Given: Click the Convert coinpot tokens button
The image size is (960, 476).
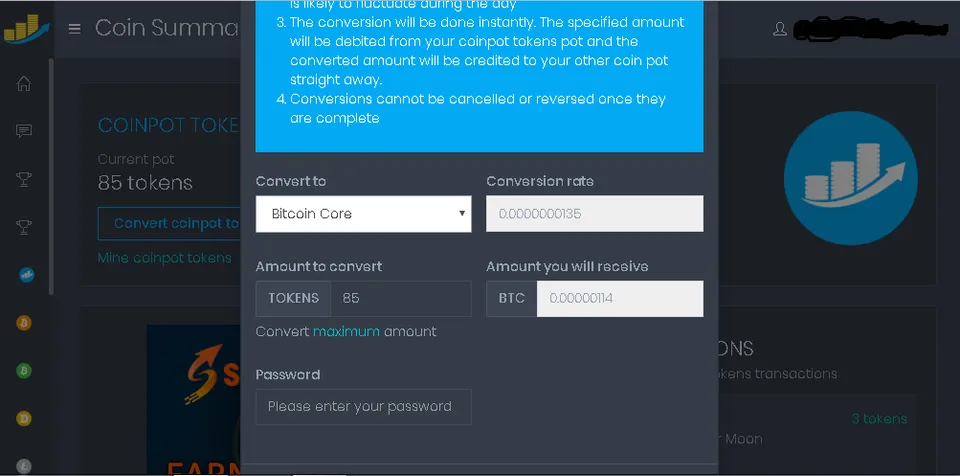Looking at the screenshot, I should coord(169,224).
